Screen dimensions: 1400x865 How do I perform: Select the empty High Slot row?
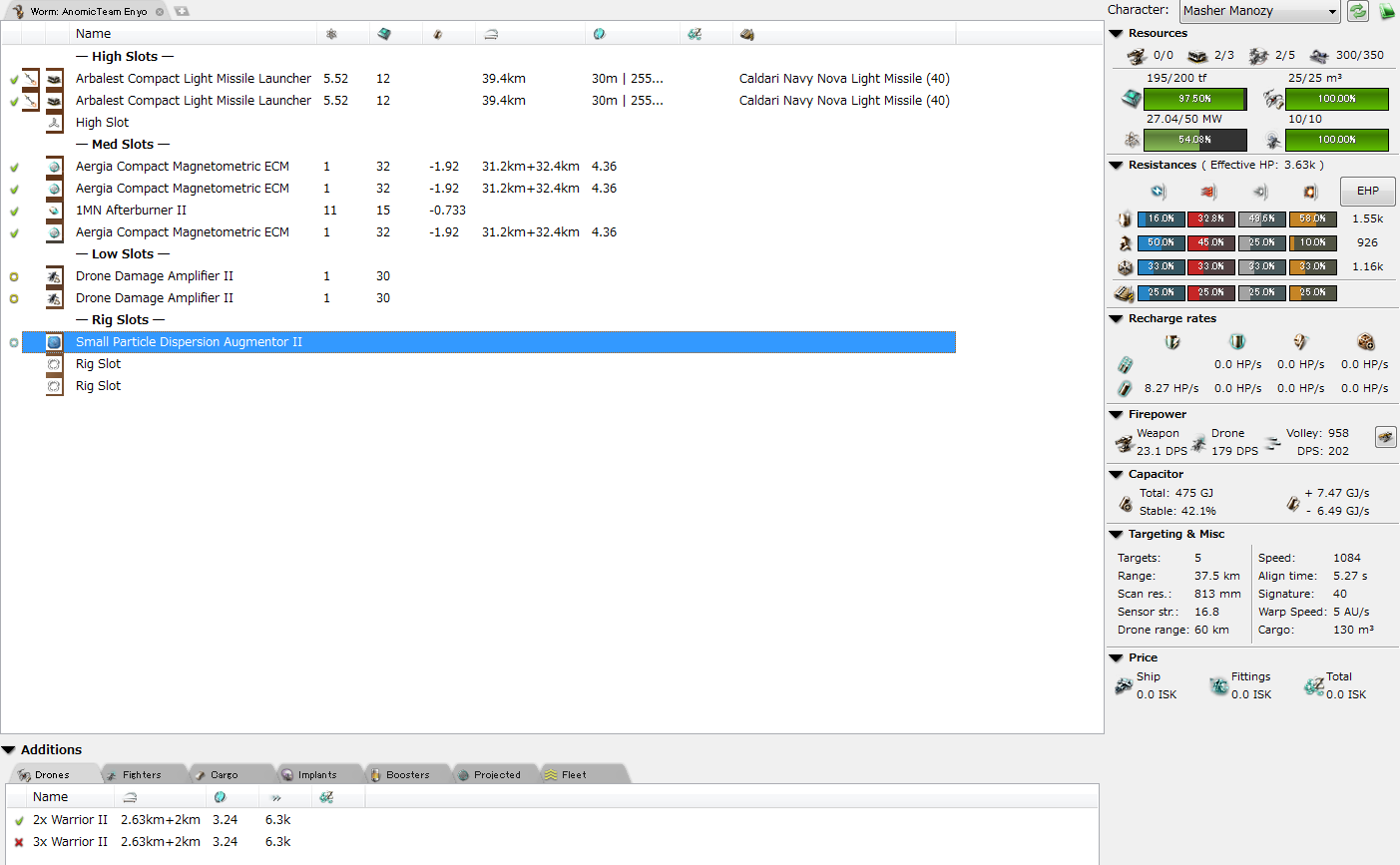click(479, 123)
